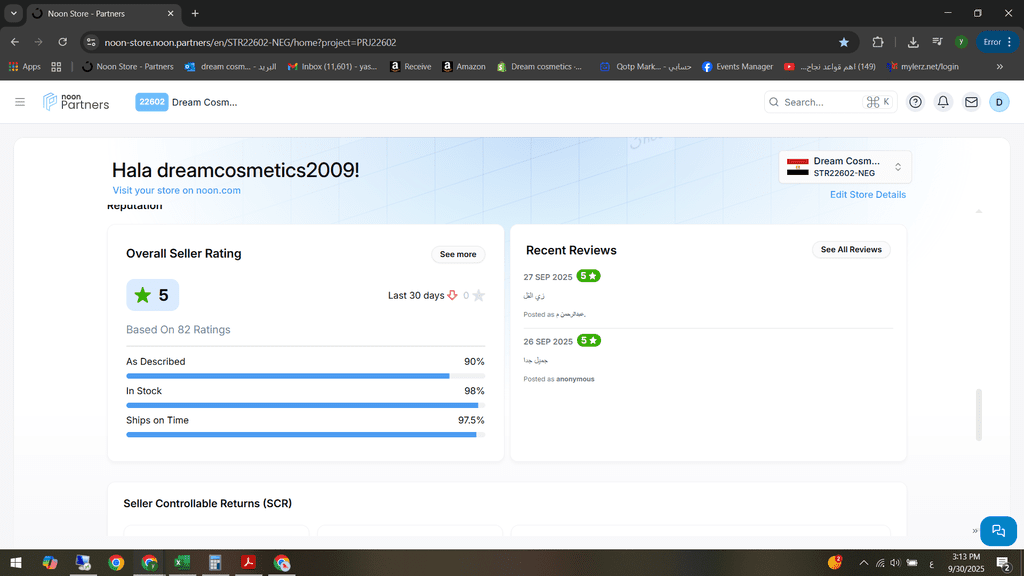Click the Search input field
This screenshot has width=1024, height=576.
[829, 102]
